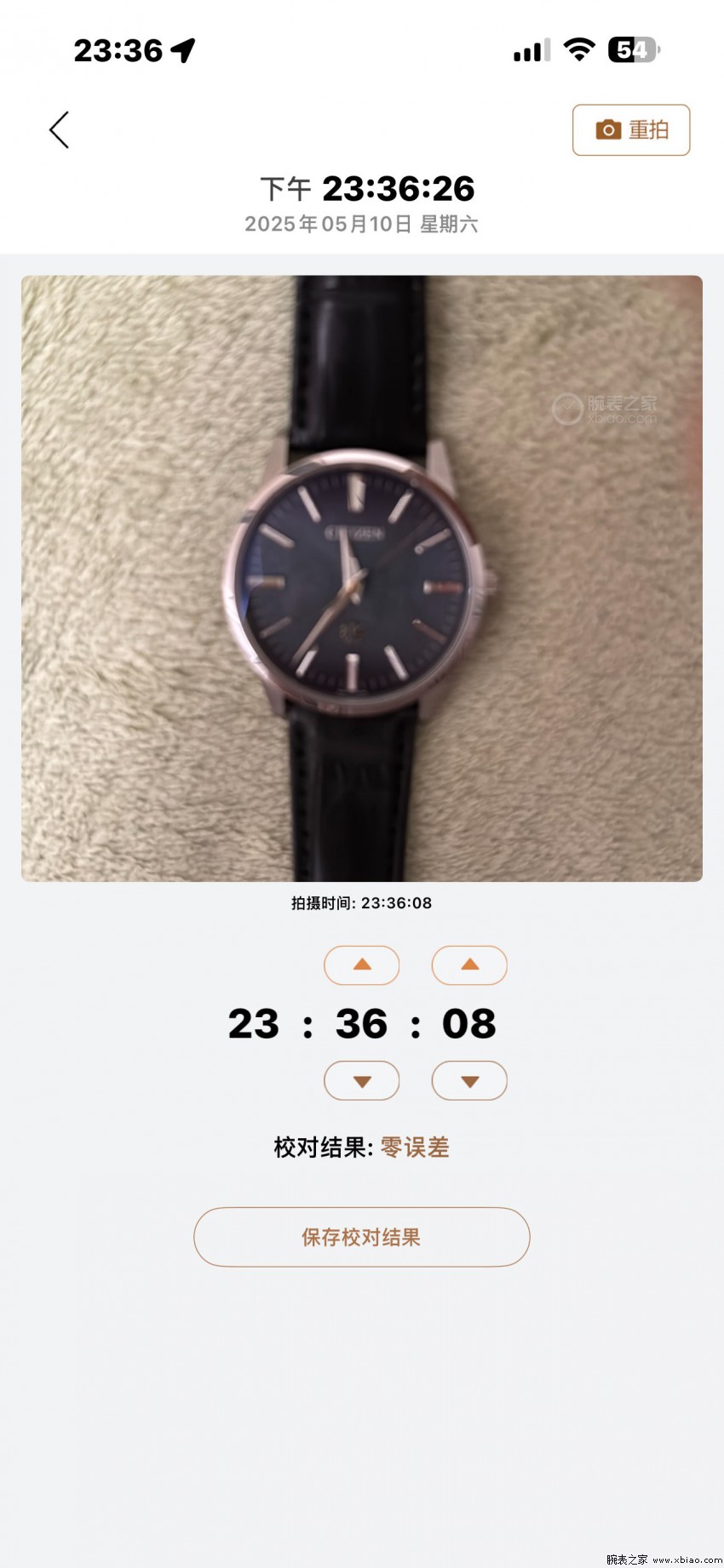The image size is (724, 1568).
Task: Tap the location arrow status icon
Action: pos(183,50)
